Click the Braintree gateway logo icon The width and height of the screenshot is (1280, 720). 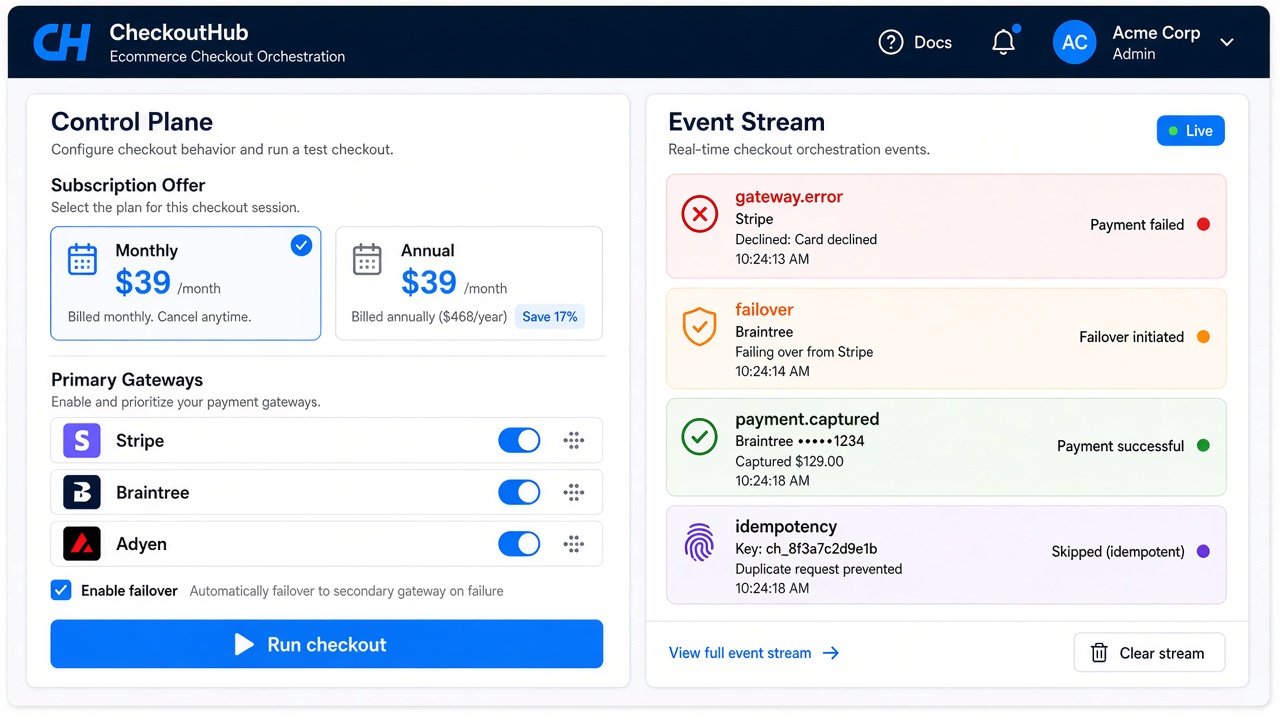(x=82, y=492)
